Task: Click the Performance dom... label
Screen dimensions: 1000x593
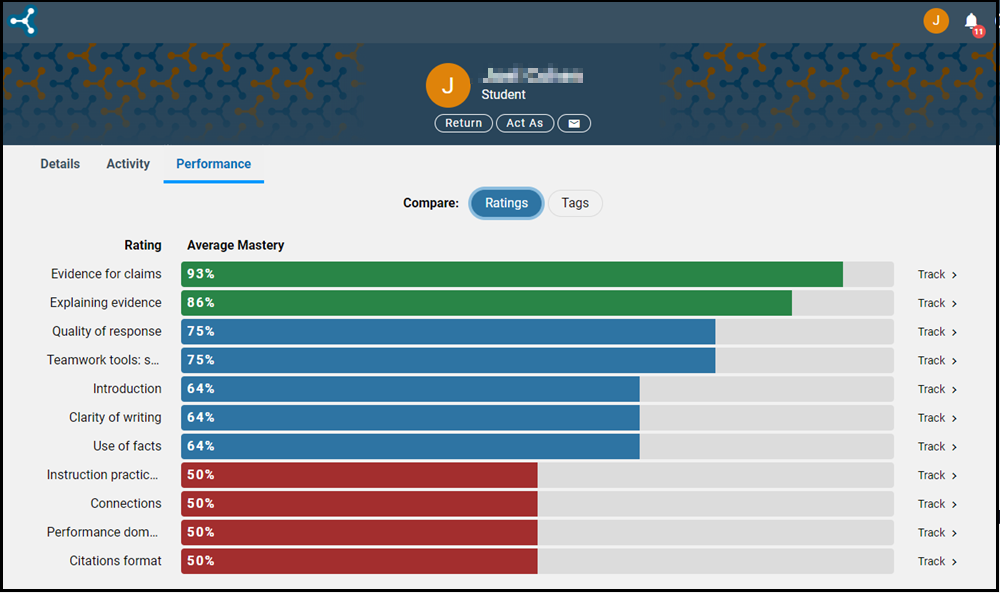Action: (x=102, y=532)
